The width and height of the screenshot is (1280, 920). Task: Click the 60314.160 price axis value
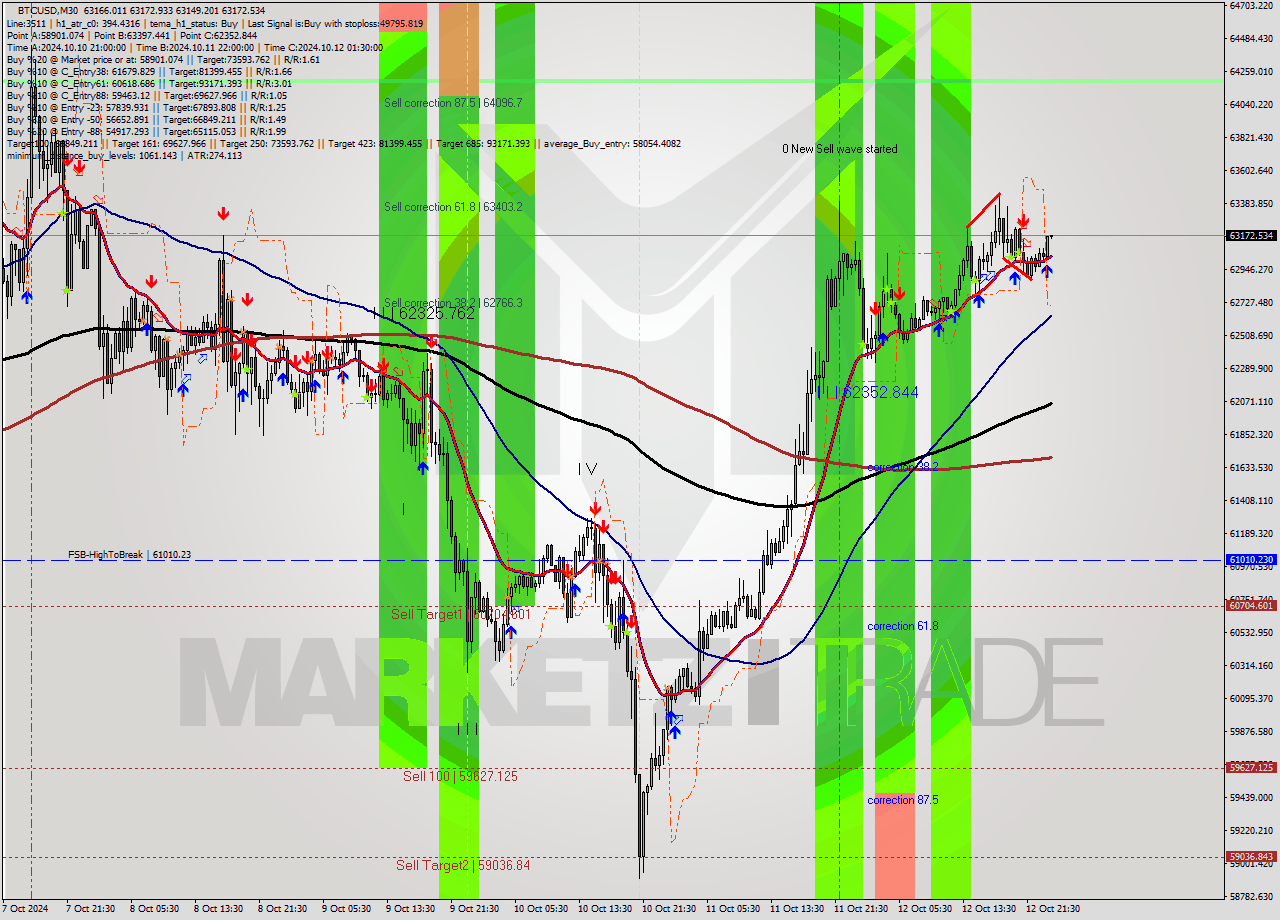(1251, 665)
